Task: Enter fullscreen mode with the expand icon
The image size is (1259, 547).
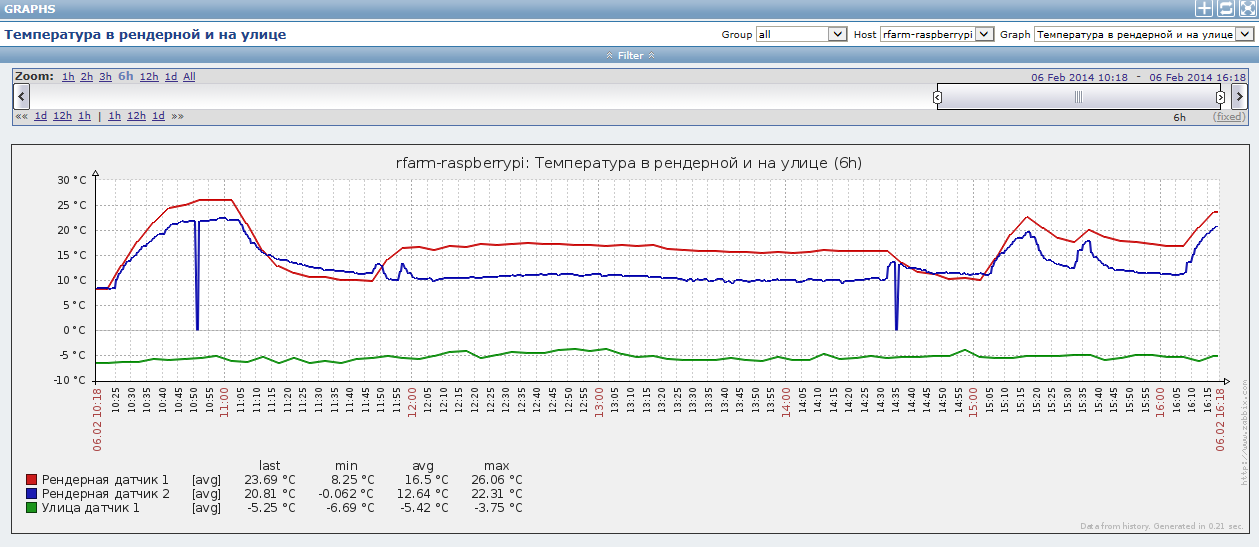Action: pyautogui.click(x=1246, y=8)
